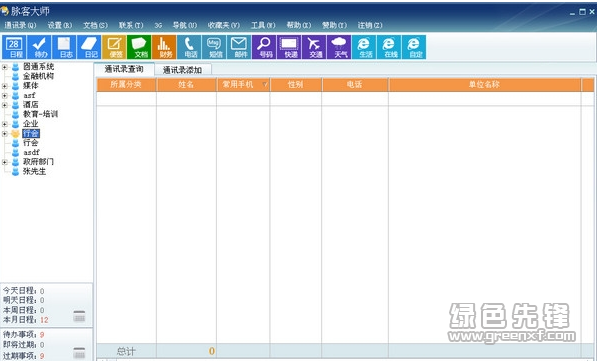The height and width of the screenshot is (361, 597).
Task: Sort by the 单位名称 column header
Action: (x=484, y=85)
